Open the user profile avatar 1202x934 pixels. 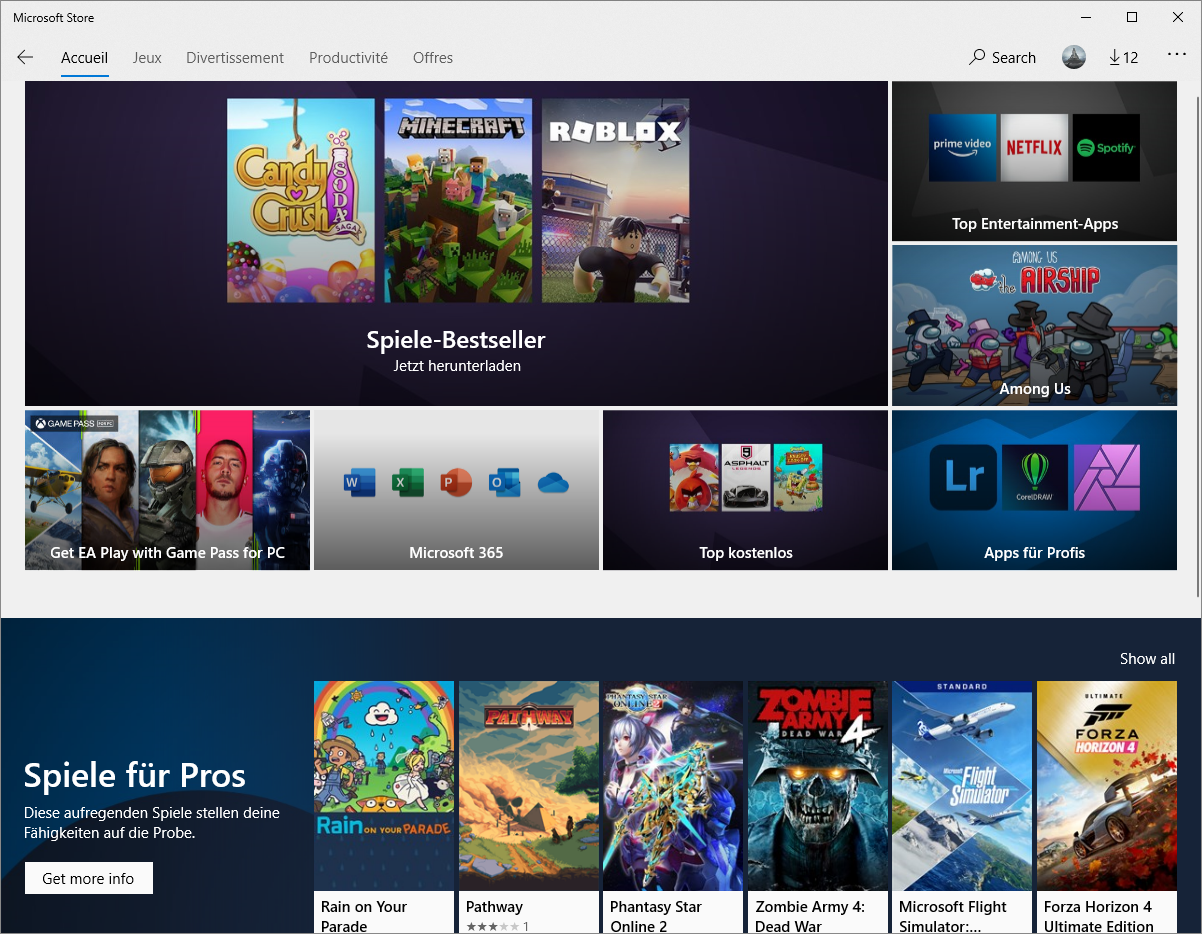(1074, 57)
